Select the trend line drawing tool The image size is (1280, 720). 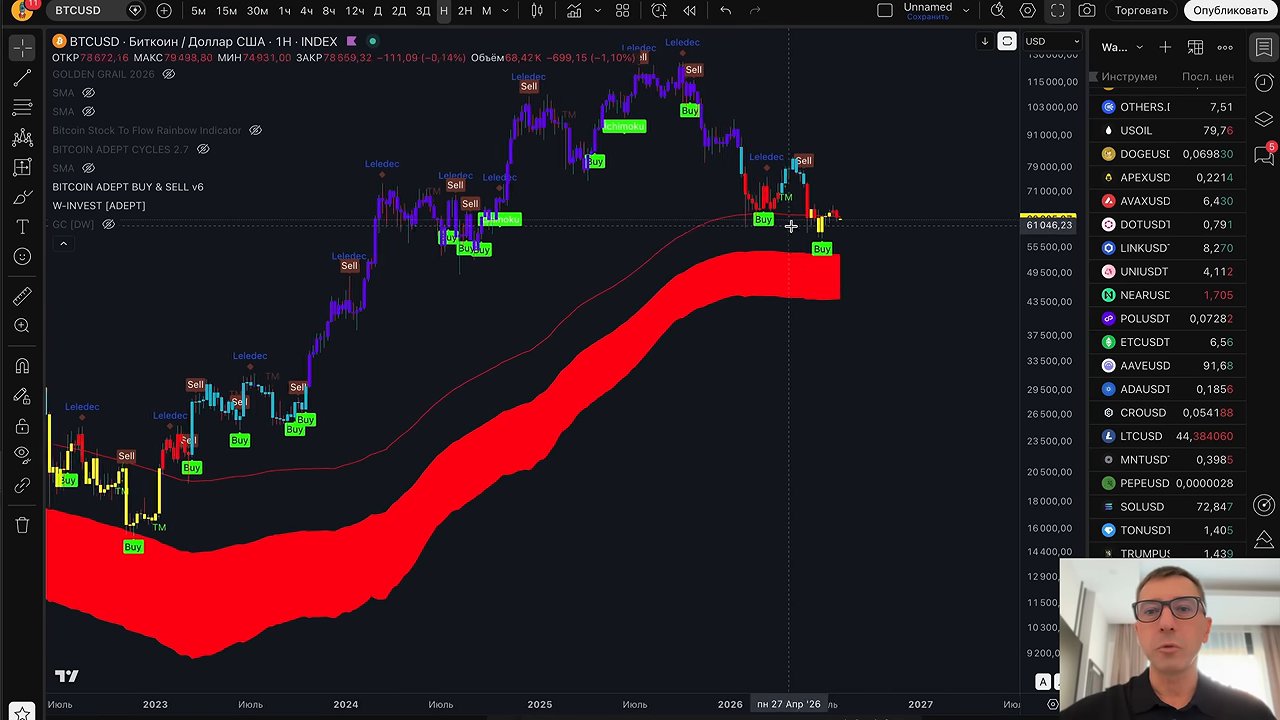tap(22, 78)
